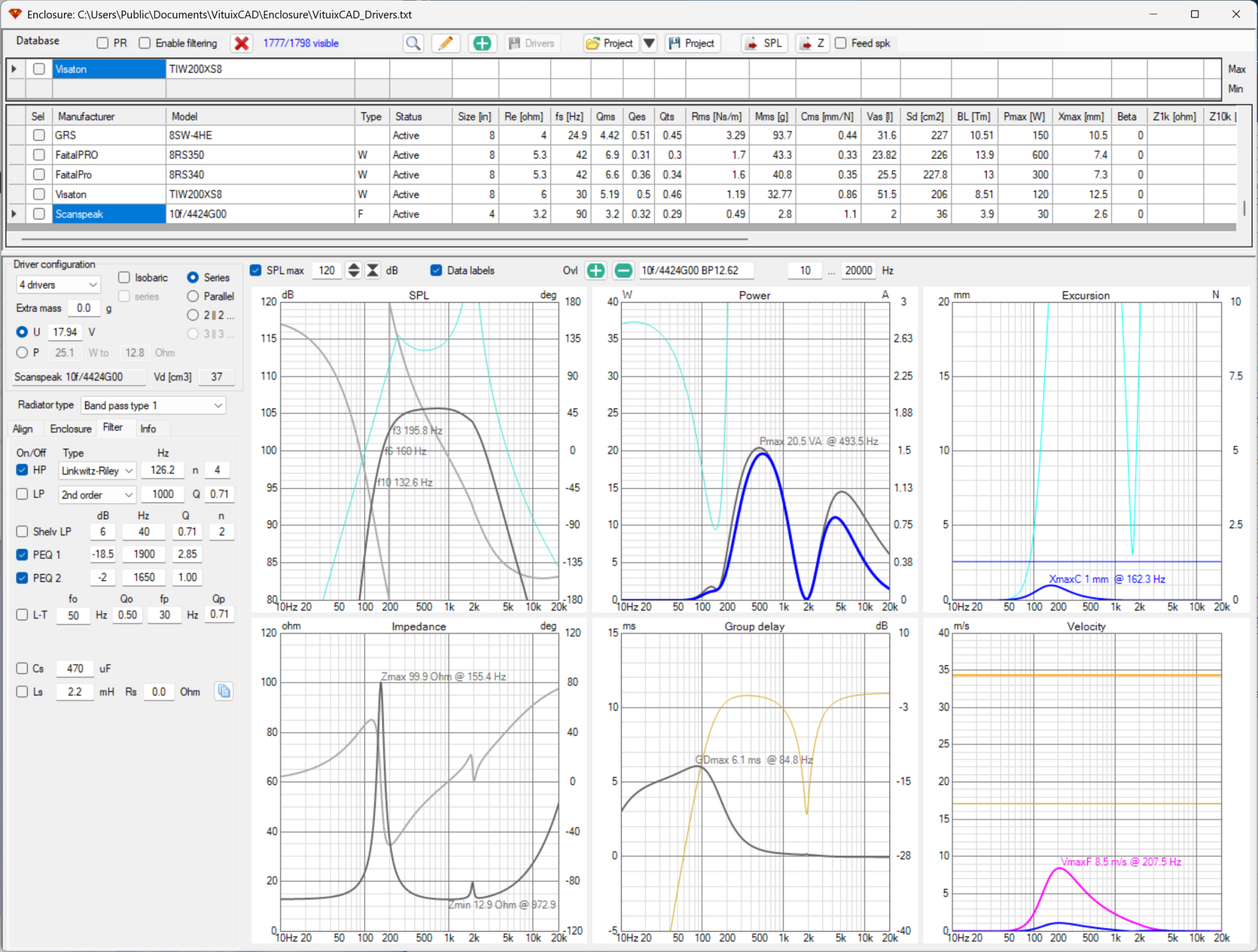Image resolution: width=1258 pixels, height=952 pixels.
Task: Click the Scanspeak manufacturer cell
Action: pos(109,214)
